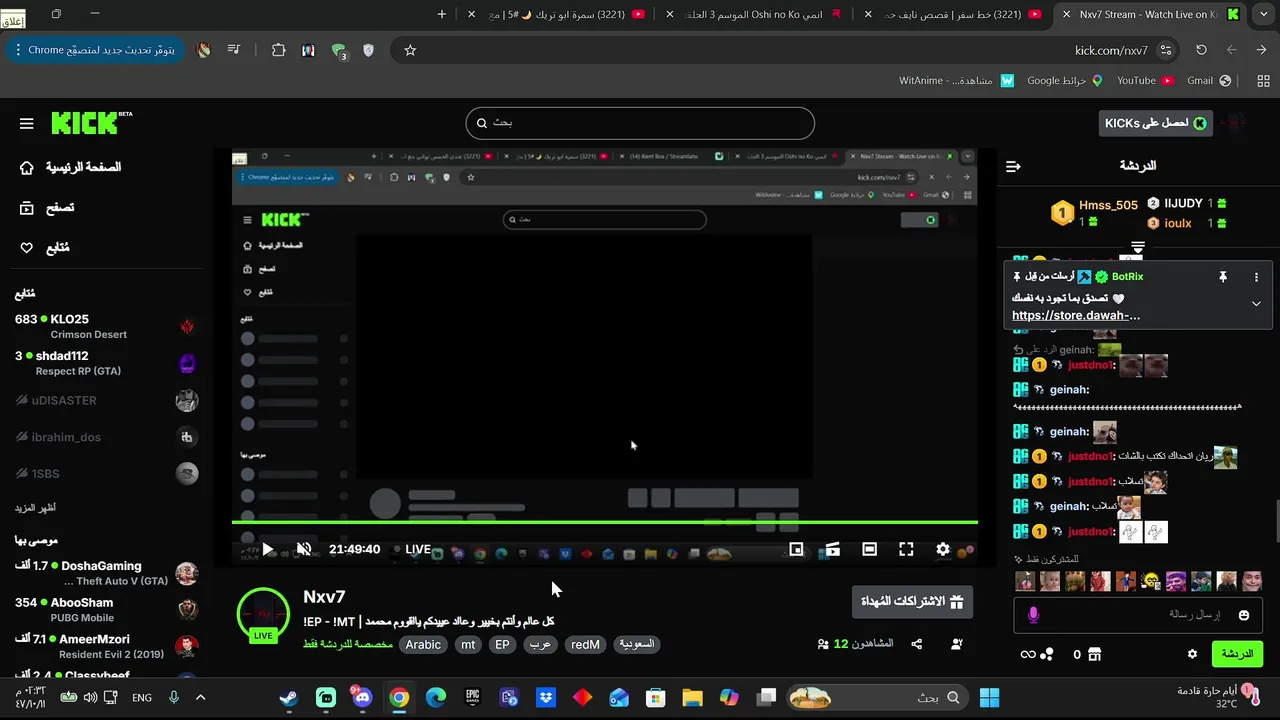Screen dimensions: 1280x720
Task: Open emoji picker in chat box
Action: point(1244,615)
